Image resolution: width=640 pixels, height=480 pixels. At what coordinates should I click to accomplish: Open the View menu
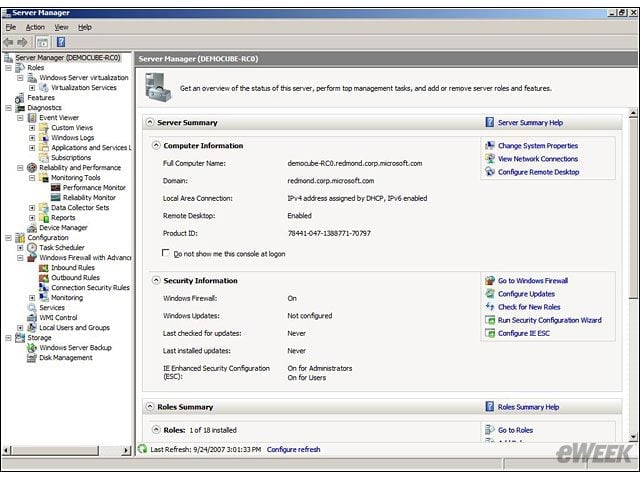point(62,27)
